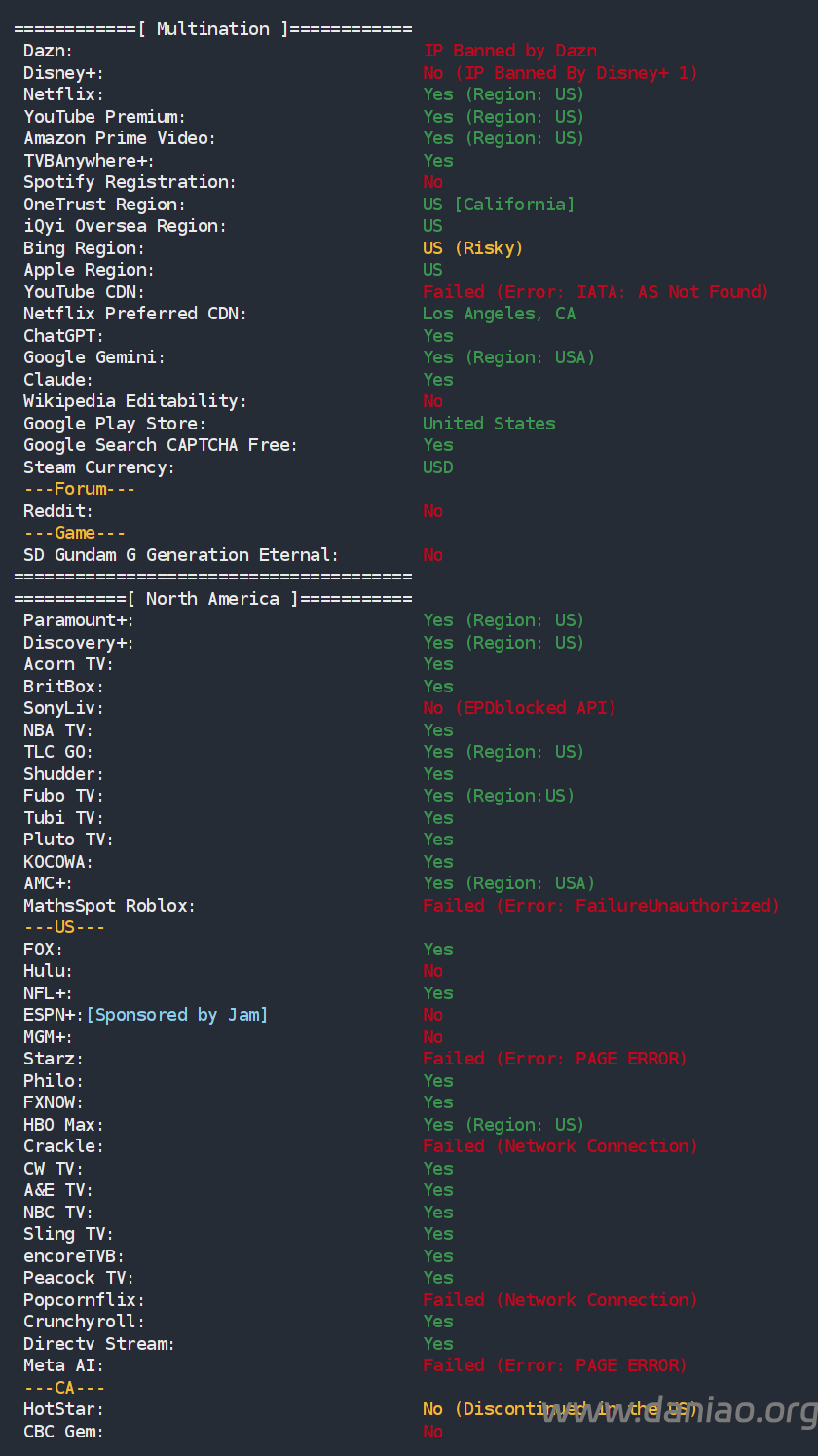Click the Forum subsection label
This screenshot has width=818, height=1456.
pos(79,489)
